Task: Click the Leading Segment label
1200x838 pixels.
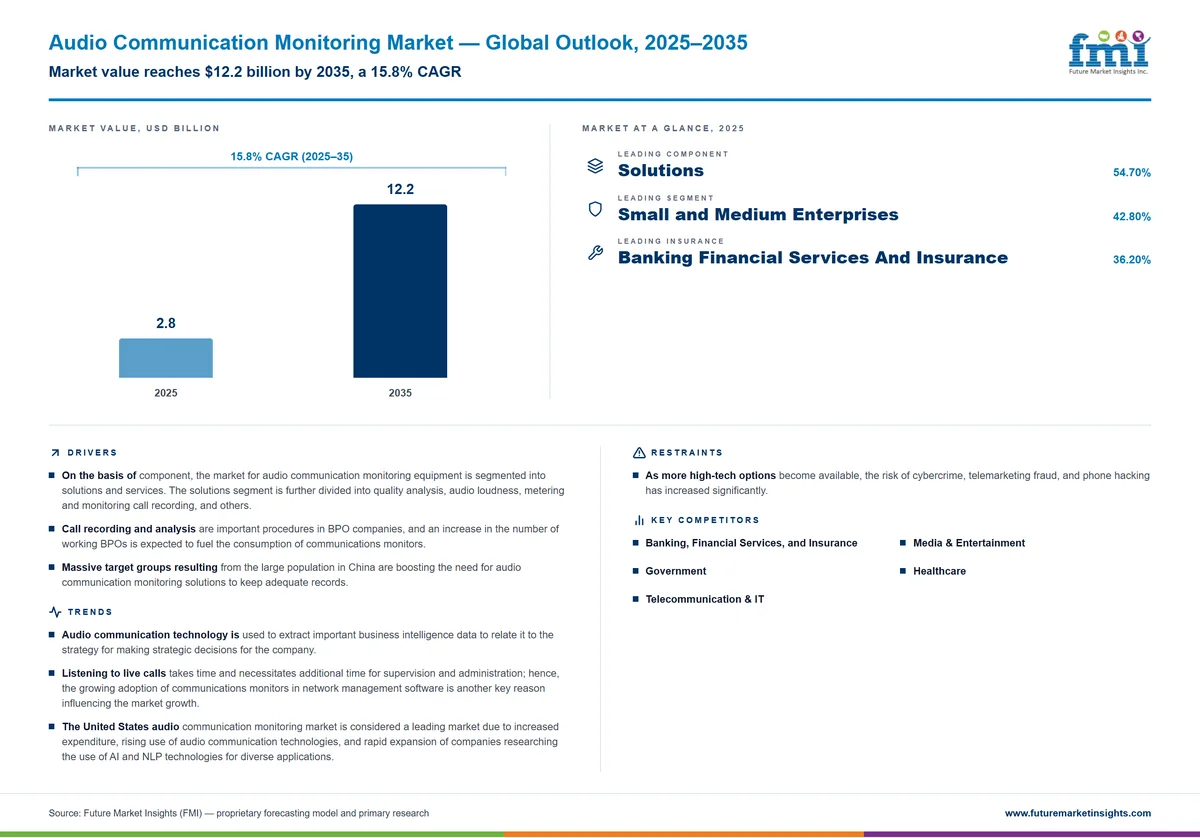Action: click(x=666, y=198)
